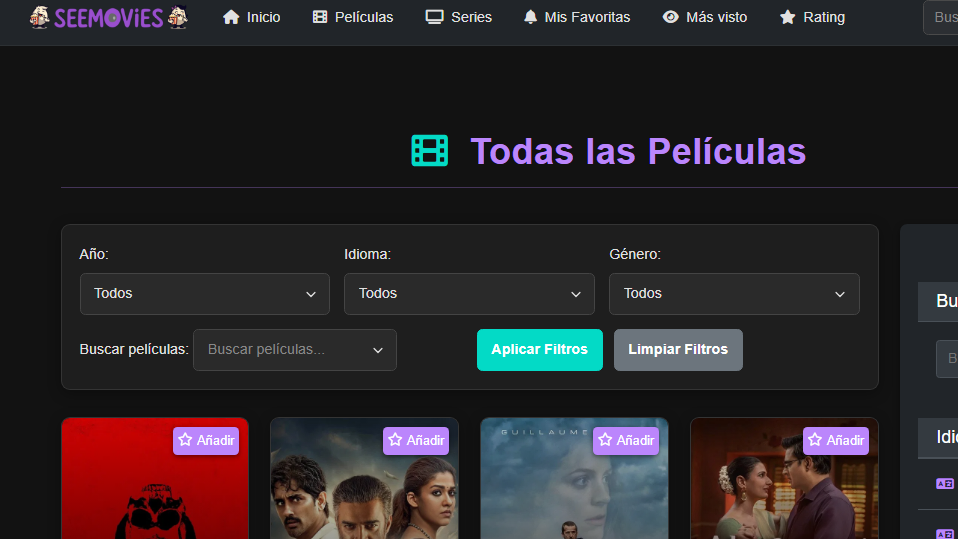Go to the Películas section

353,17
